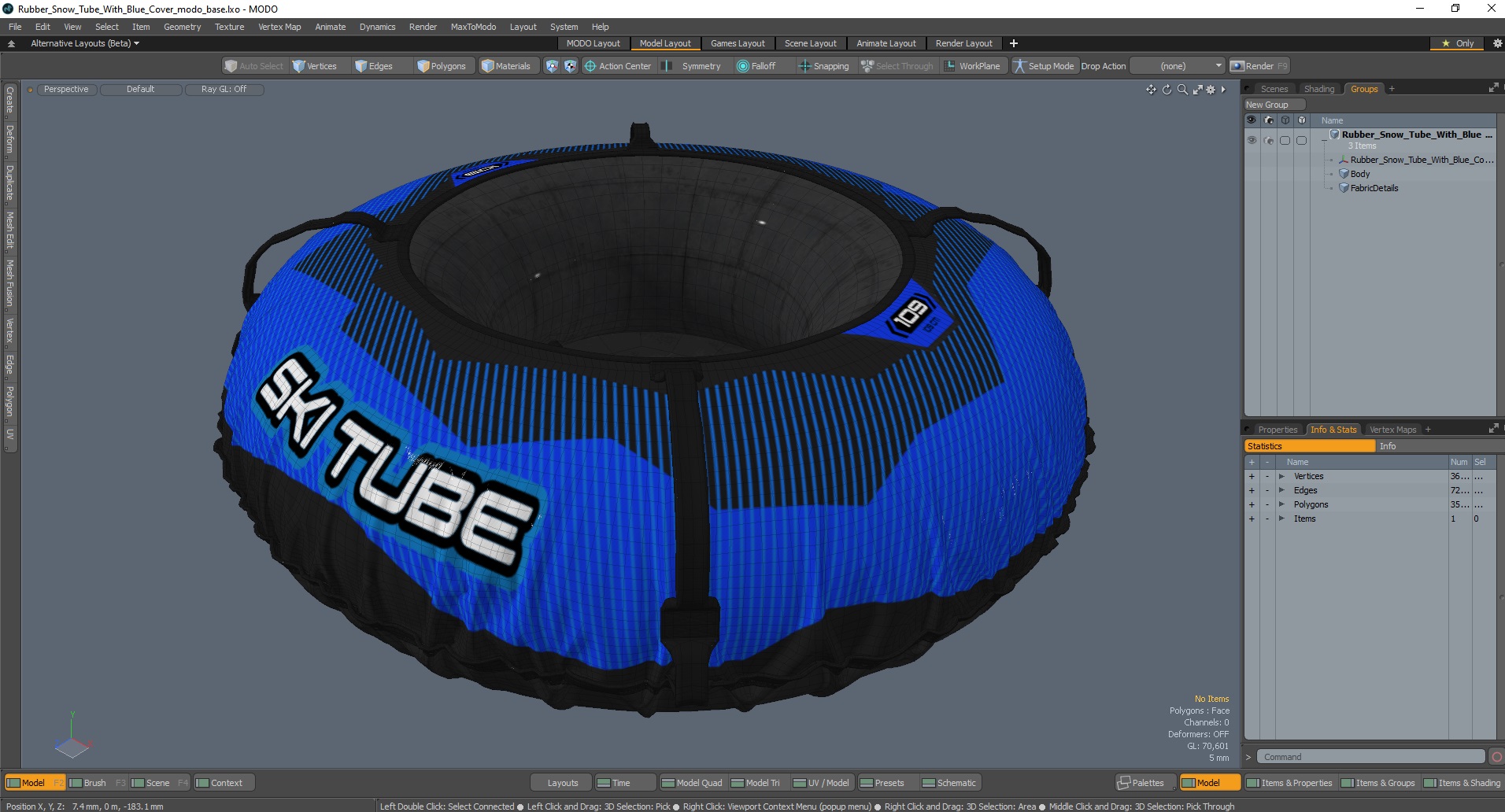Click the viewport rotate icon
Viewport: 1505px width, 812px height.
(1167, 90)
